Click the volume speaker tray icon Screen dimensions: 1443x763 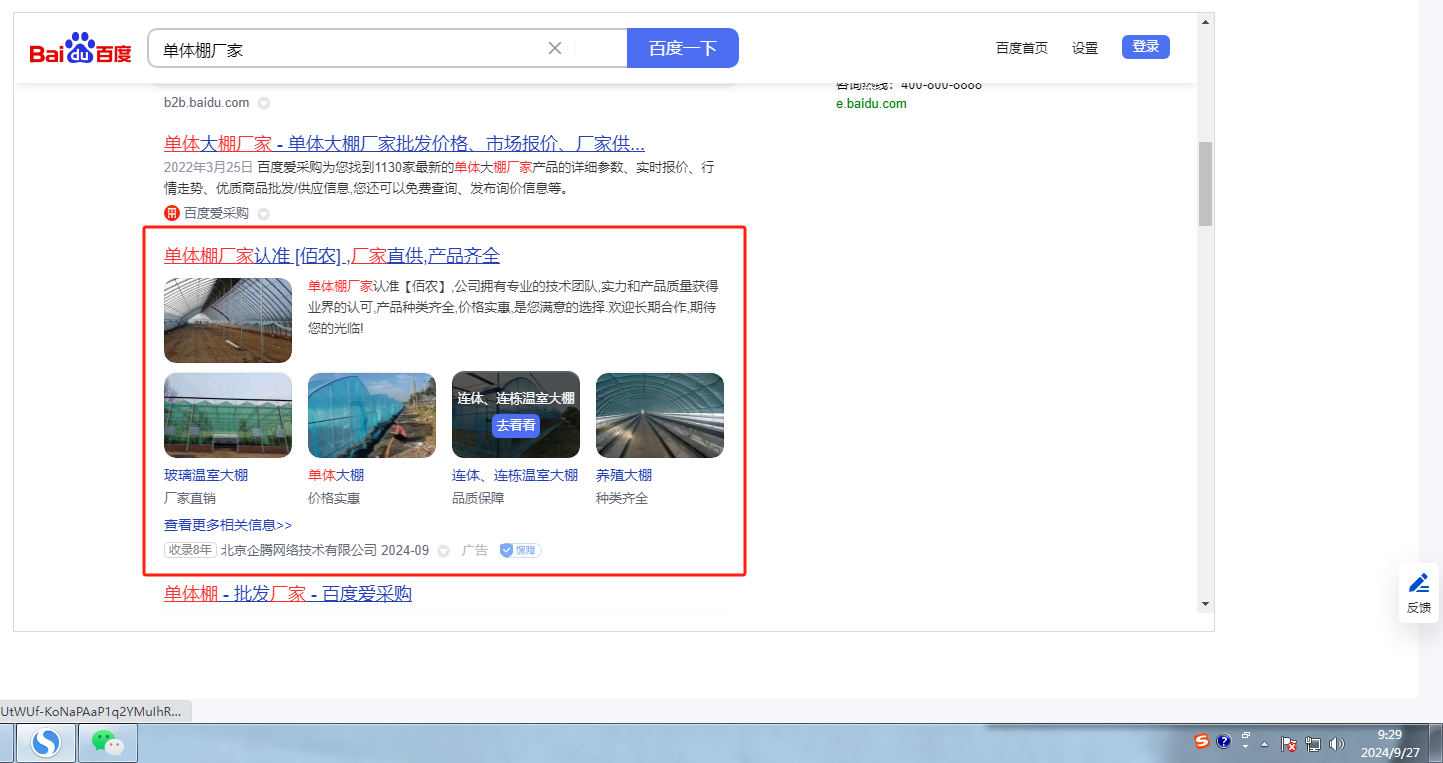[1337, 744]
